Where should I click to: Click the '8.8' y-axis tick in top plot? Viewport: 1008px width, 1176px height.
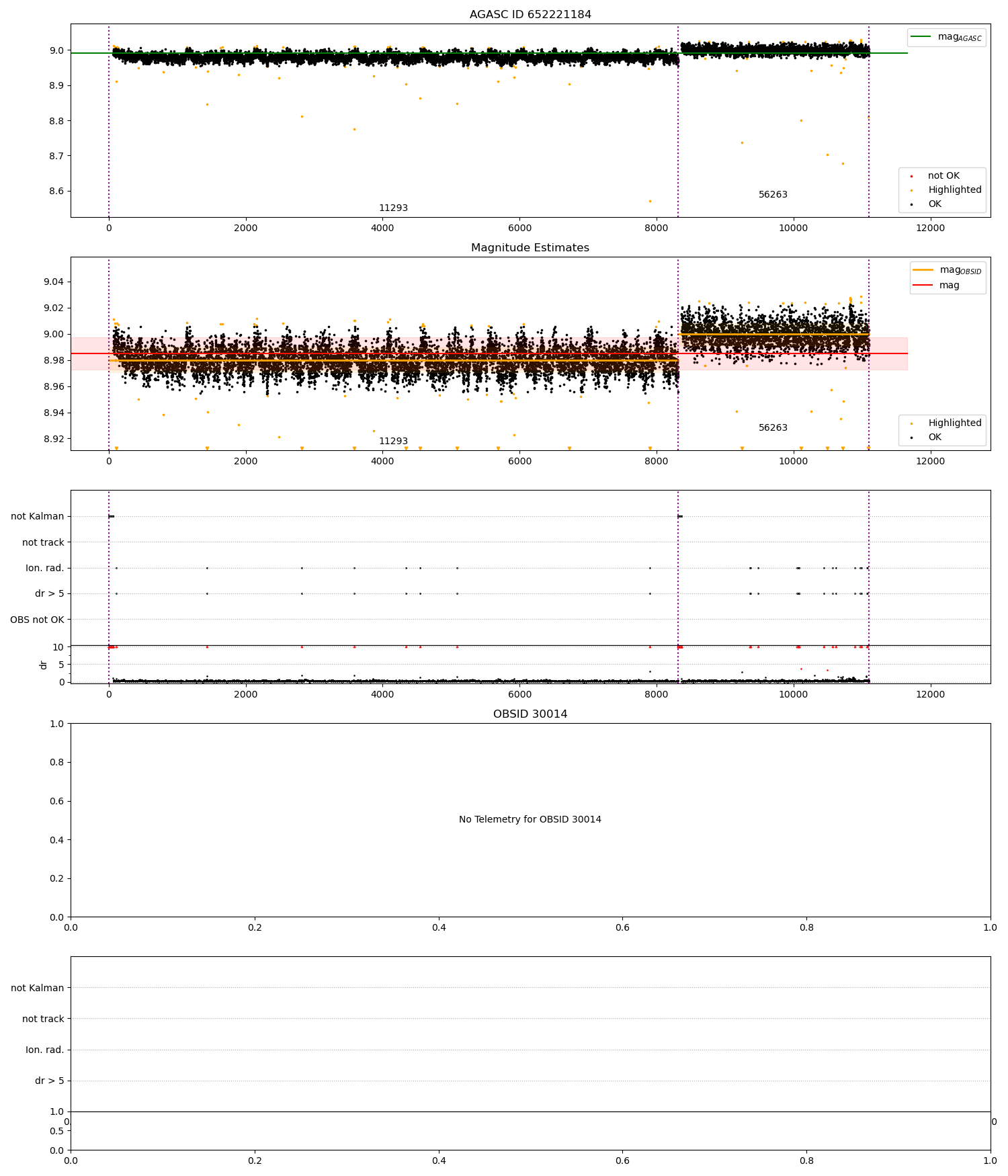coord(56,121)
